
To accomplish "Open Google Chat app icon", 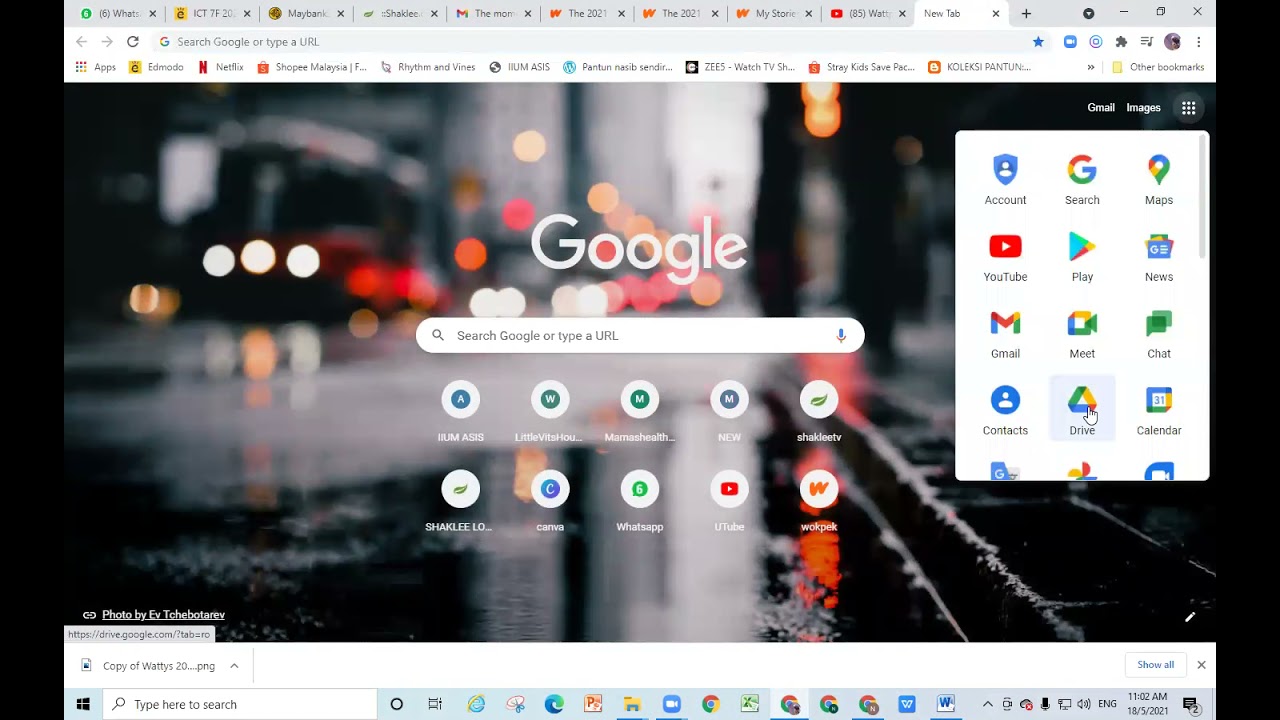I will pyautogui.click(x=1159, y=334).
